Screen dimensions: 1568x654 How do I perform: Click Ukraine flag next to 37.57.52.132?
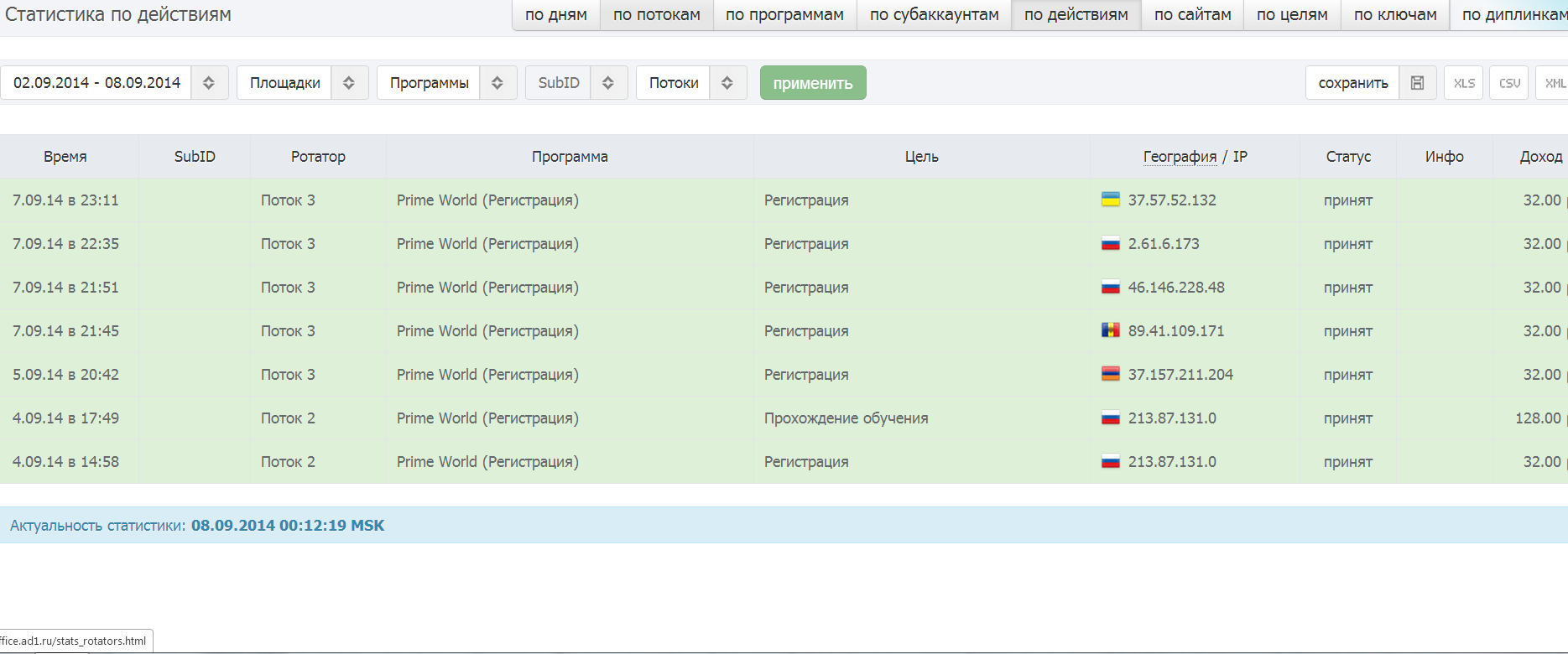pos(1111,200)
